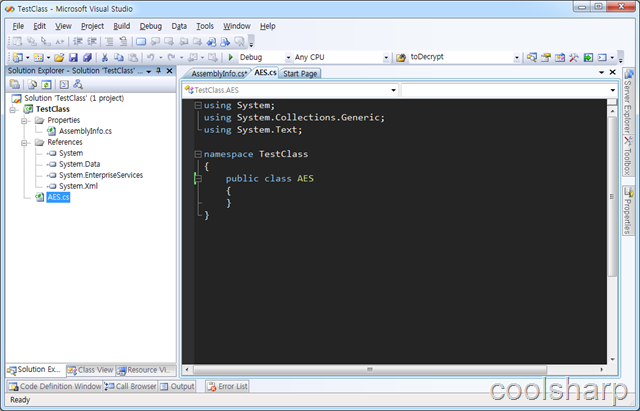Click the Decrease Line Indent icon

tap(78, 41)
